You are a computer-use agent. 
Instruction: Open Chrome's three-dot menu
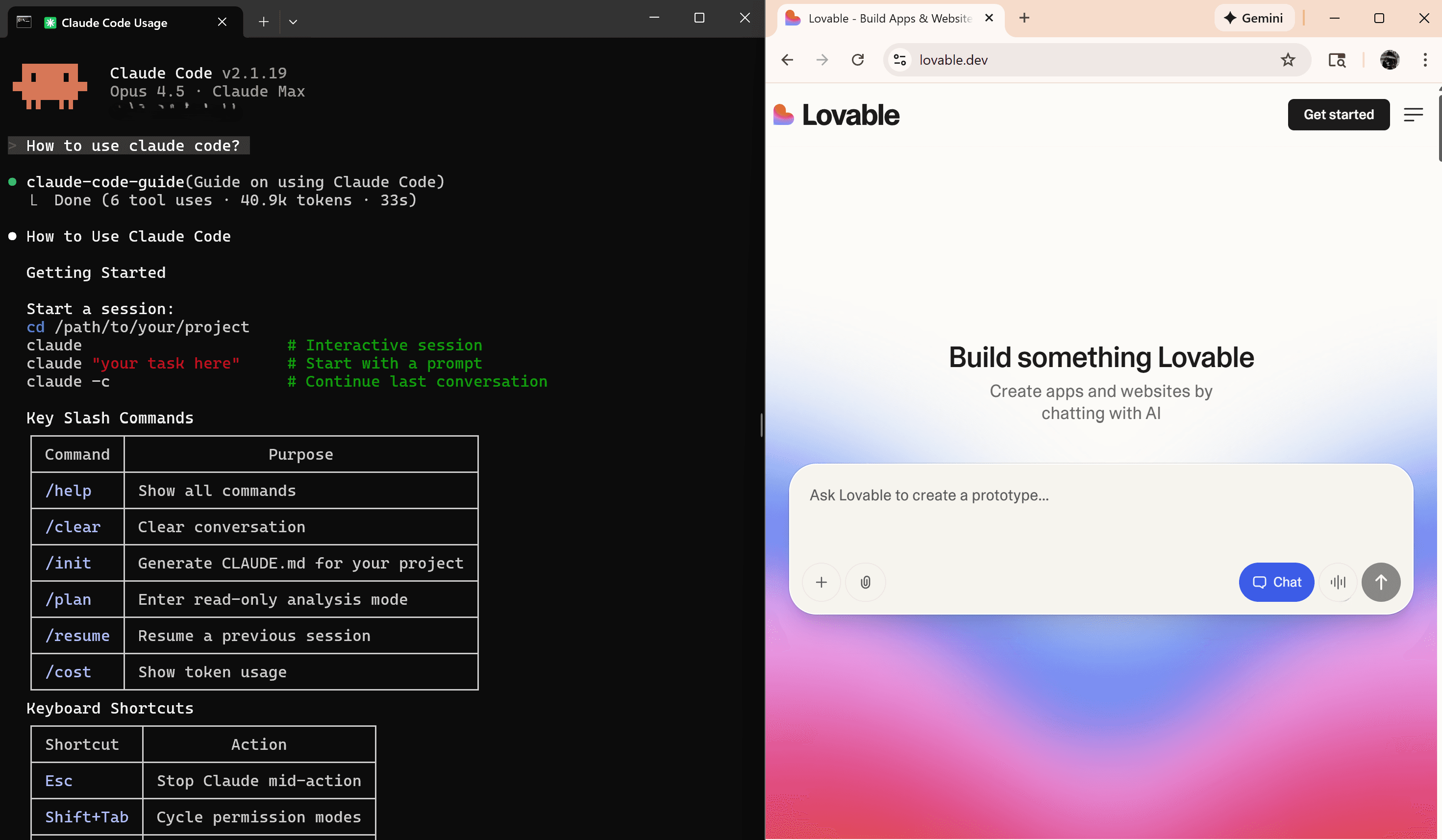[x=1425, y=59]
